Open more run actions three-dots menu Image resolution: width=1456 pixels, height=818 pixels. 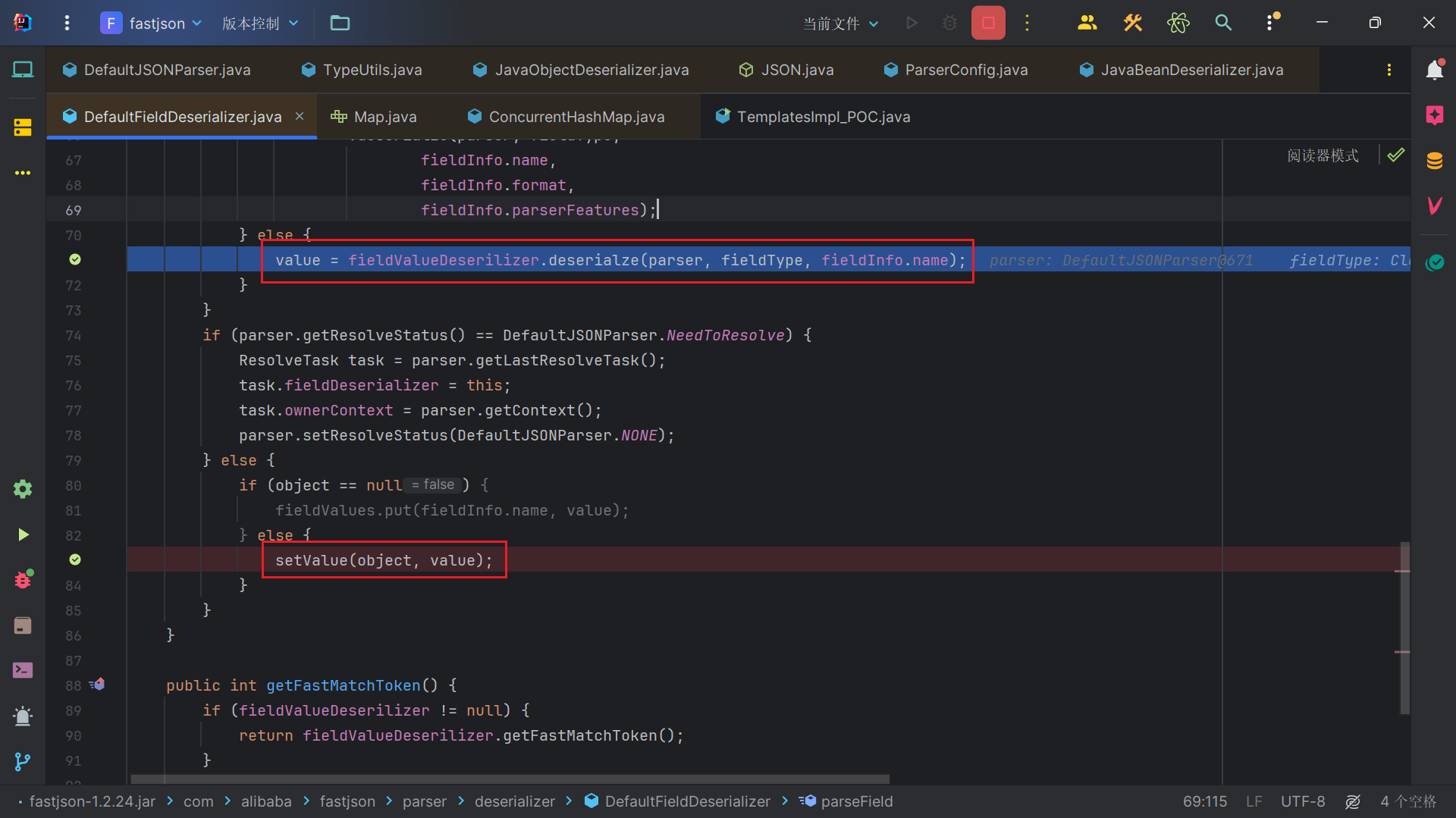(1028, 23)
